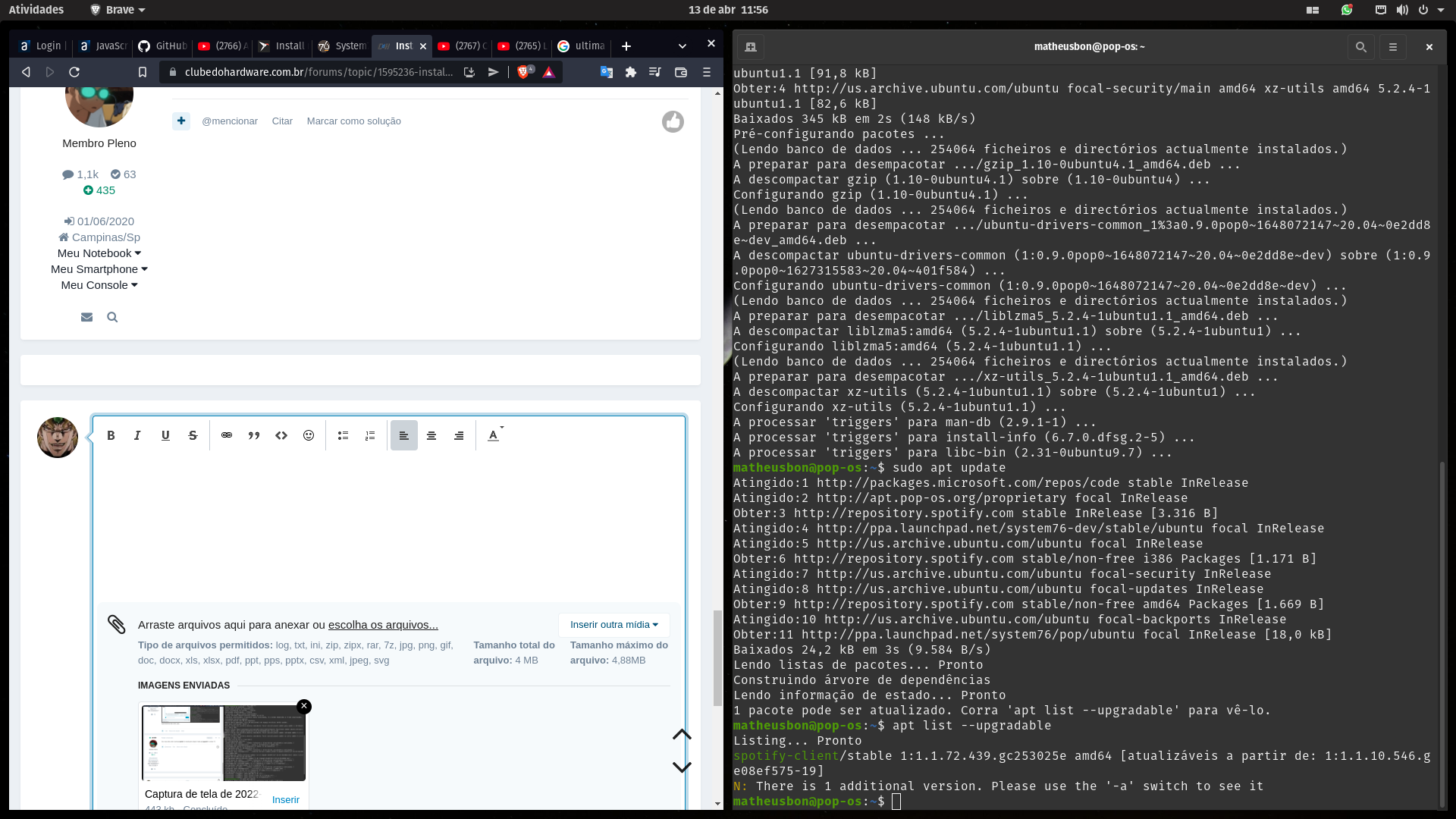Toggle underline formatting in editor
Viewport: 1456px width, 819px height.
165,435
